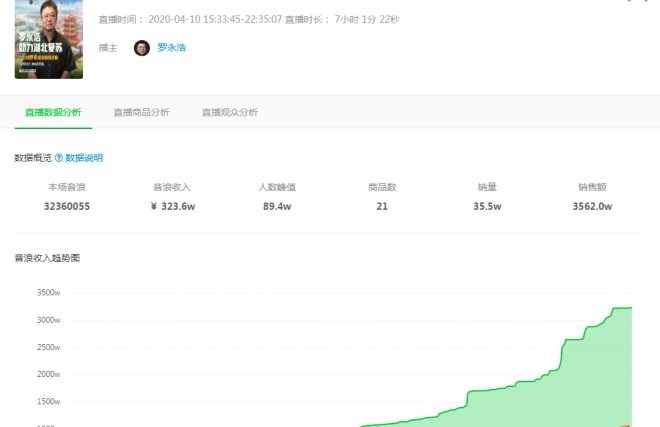Open the 数据说明 explanation link
Image resolution: width=660 pixels, height=427 pixels.
pos(84,158)
